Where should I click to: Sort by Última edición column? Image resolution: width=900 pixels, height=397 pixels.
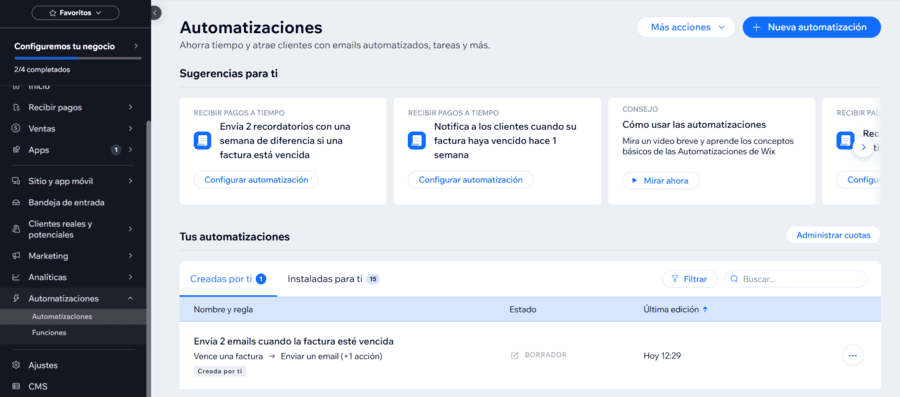pyautogui.click(x=671, y=310)
